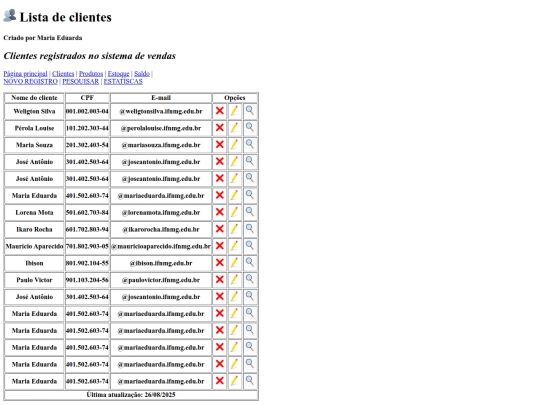Open the Produtos link
Image resolution: width=540 pixels, height=405 pixels.
click(x=91, y=74)
